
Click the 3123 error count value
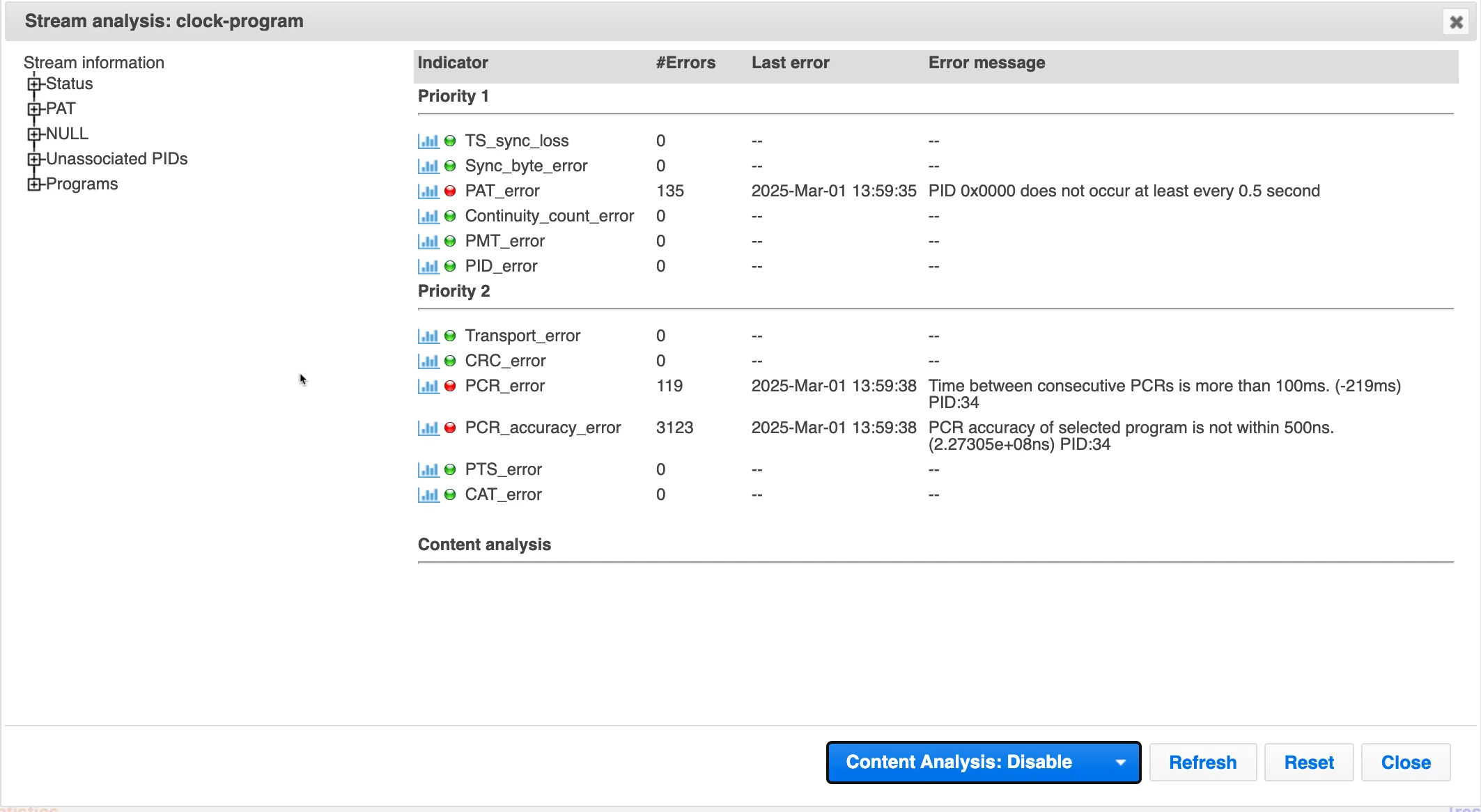click(x=674, y=428)
